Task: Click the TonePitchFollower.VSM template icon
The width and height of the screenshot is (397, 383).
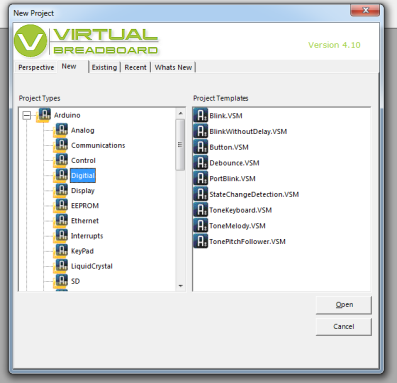Action: click(x=201, y=241)
